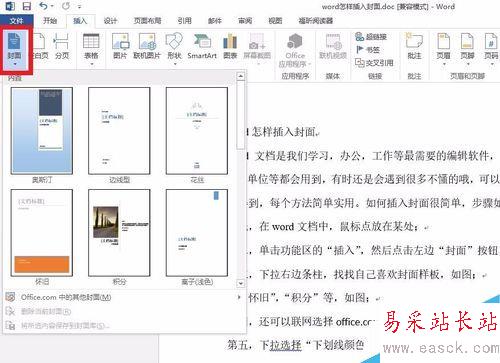The height and width of the screenshot is (363, 500).
Task: Open the customize quick access toolbar dropdown
Action: tap(79, 7)
